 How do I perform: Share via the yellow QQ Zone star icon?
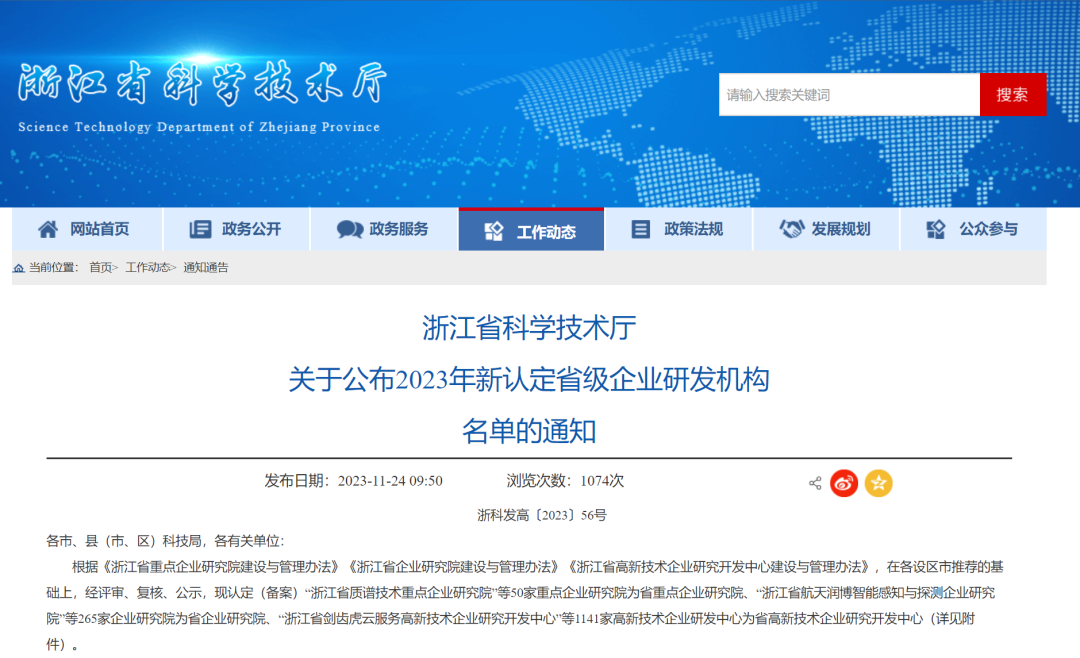[878, 483]
